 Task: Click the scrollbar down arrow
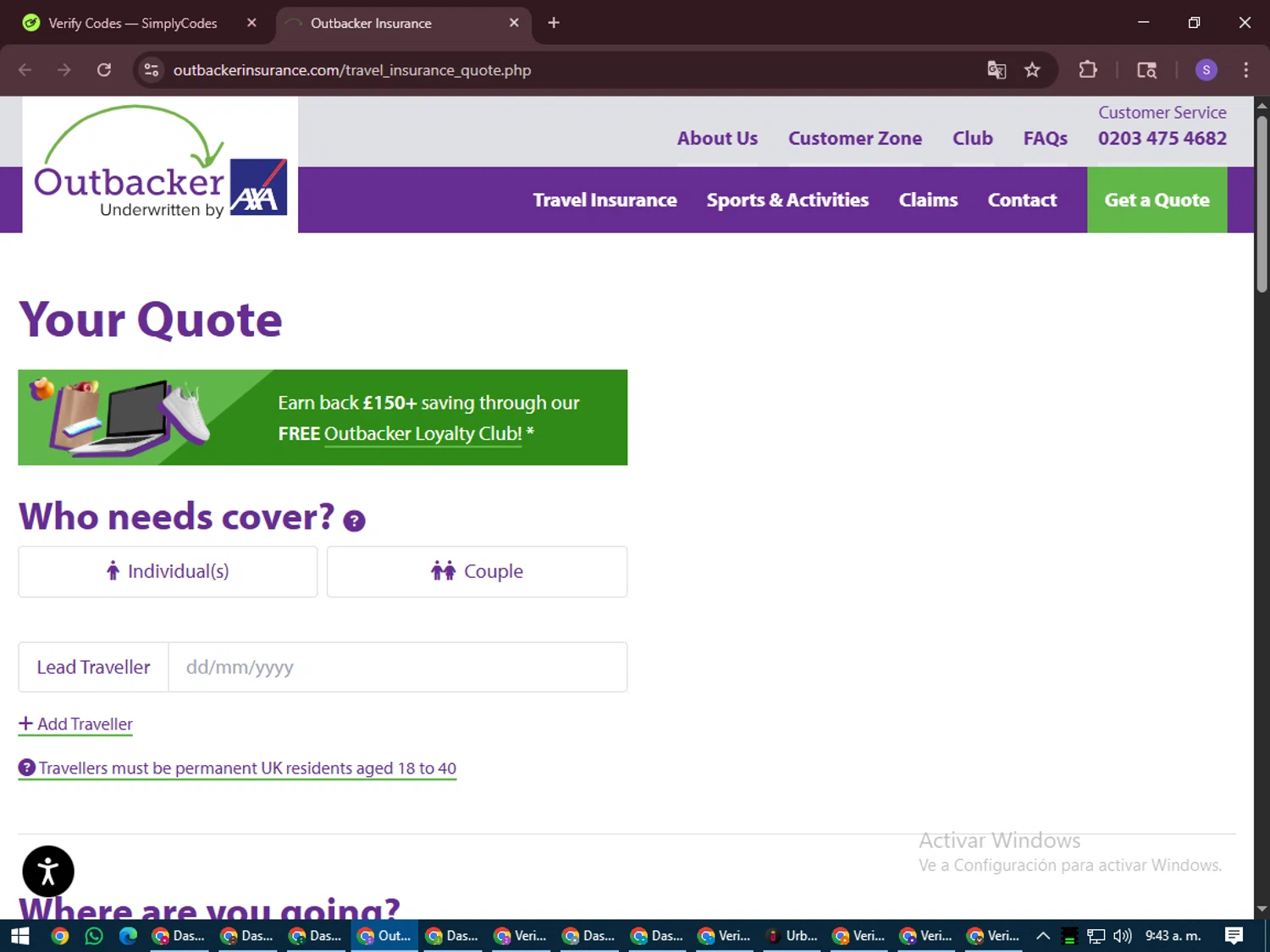point(1262,910)
